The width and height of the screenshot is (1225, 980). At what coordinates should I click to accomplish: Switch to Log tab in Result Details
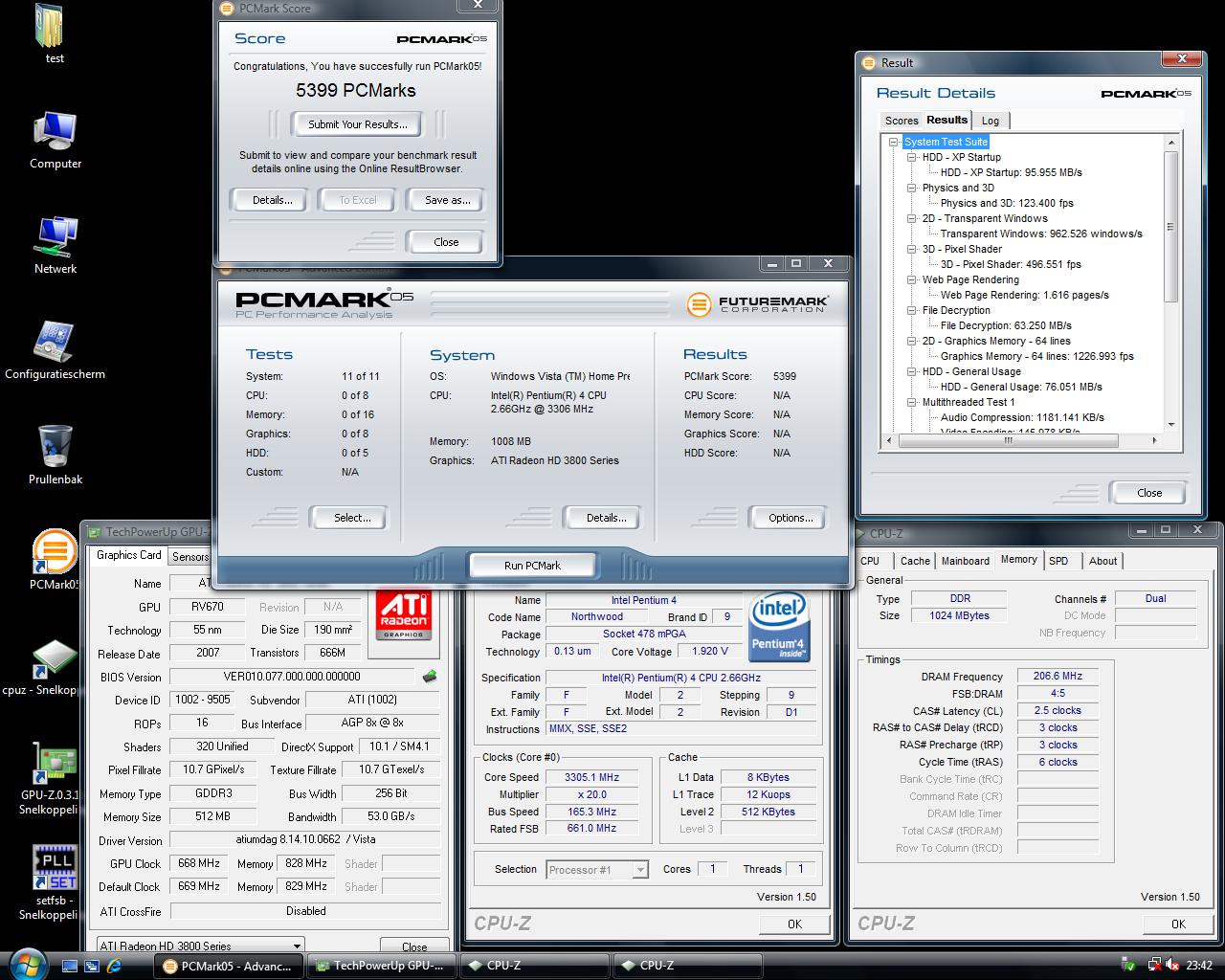pos(991,121)
